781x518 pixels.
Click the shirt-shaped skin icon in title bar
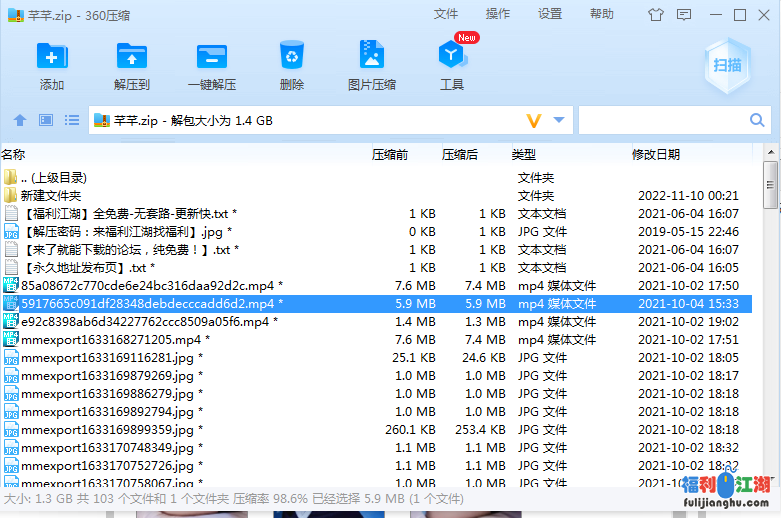pyautogui.click(x=656, y=14)
